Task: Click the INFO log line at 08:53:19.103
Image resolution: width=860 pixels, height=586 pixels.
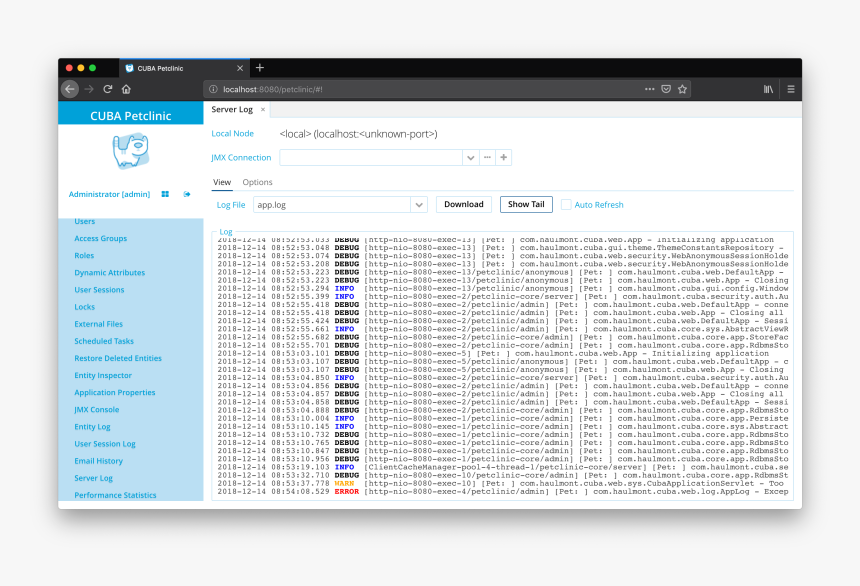Action: pyautogui.click(x=502, y=467)
